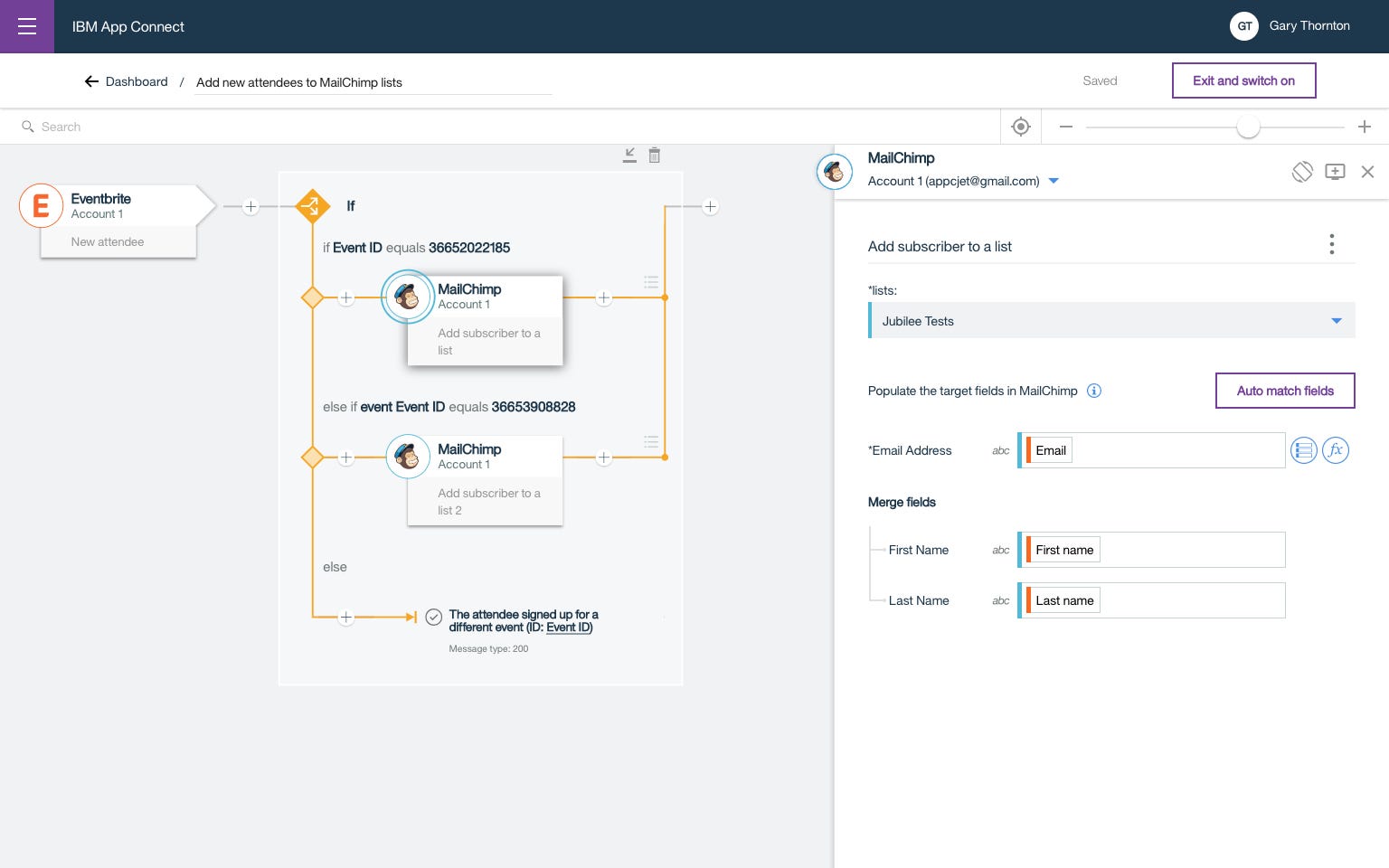Click the second diamond condition node
Viewport: 1389px width, 868px height.
point(312,458)
